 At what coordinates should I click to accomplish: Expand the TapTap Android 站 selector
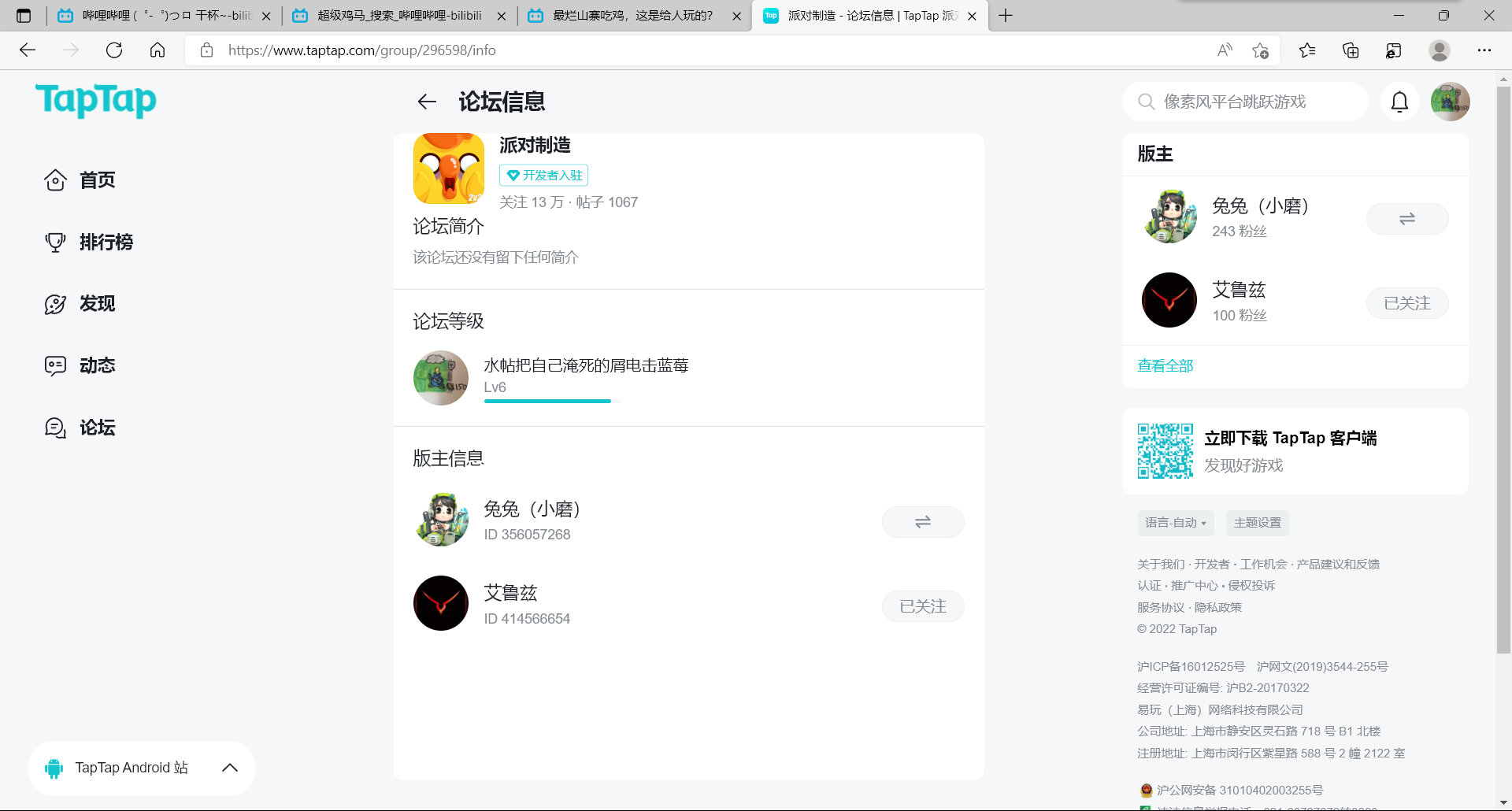[142, 768]
